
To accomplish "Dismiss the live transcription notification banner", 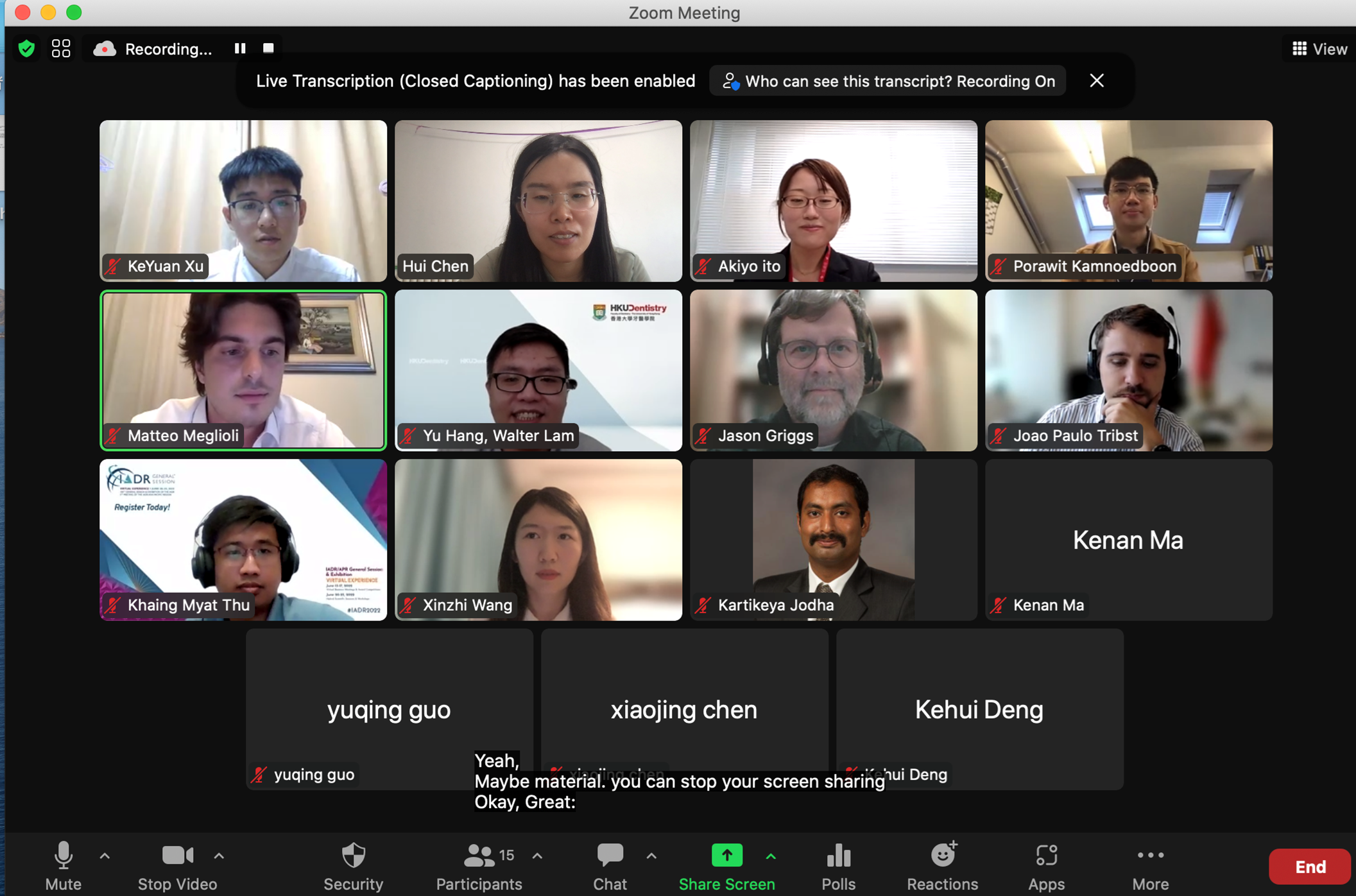I will pos(1097,81).
